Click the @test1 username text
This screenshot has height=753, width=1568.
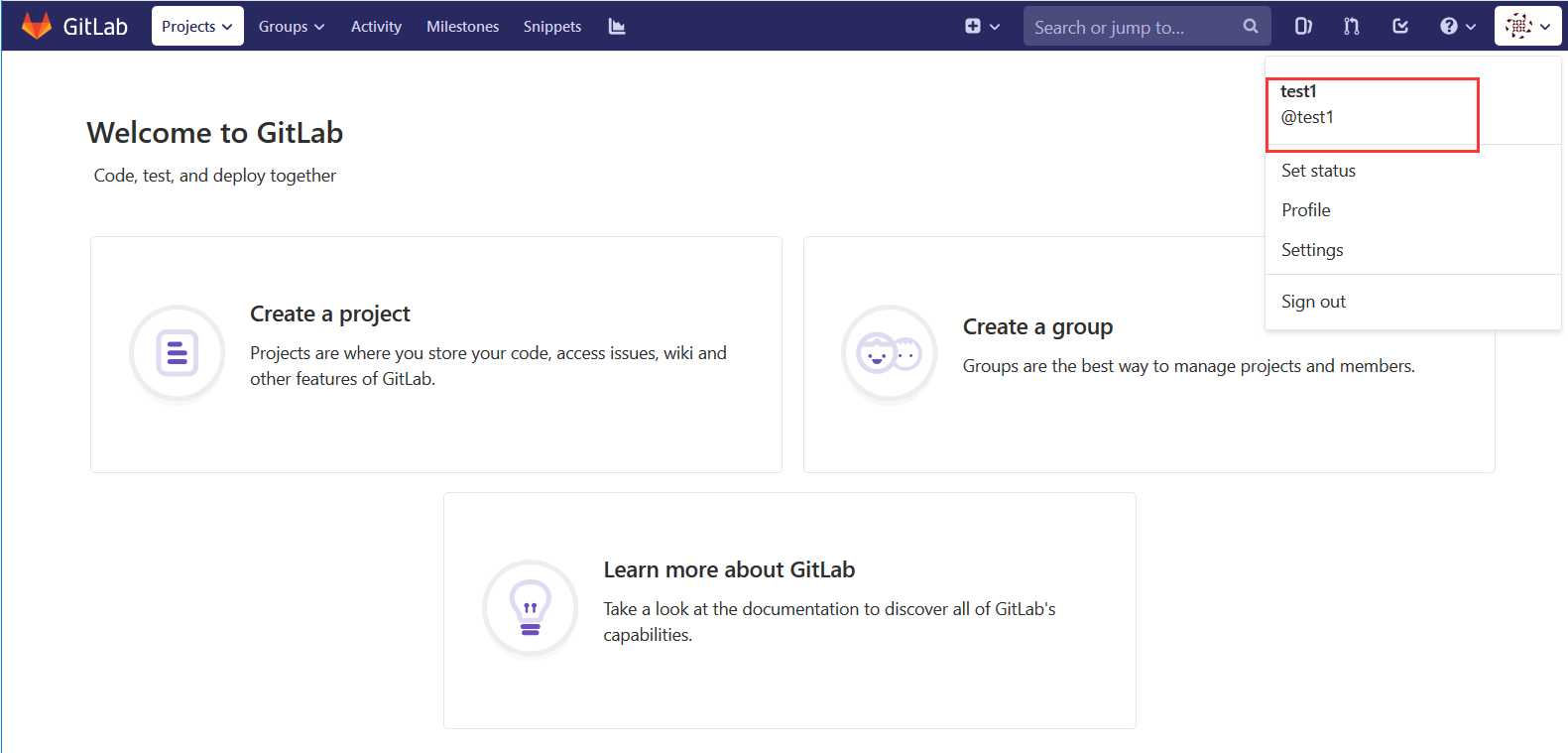pos(1307,117)
